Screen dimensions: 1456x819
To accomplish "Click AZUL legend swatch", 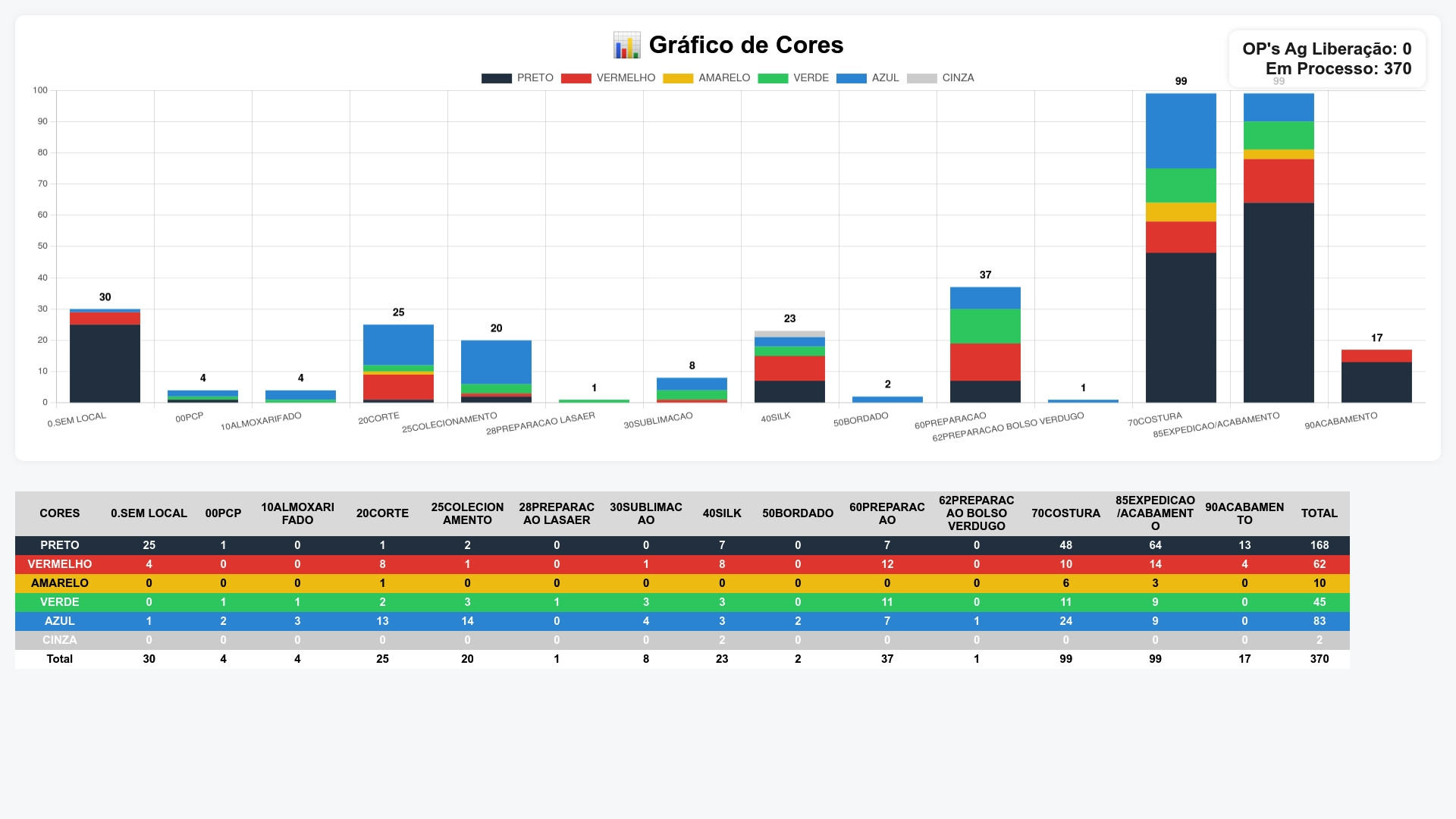I will (851, 78).
